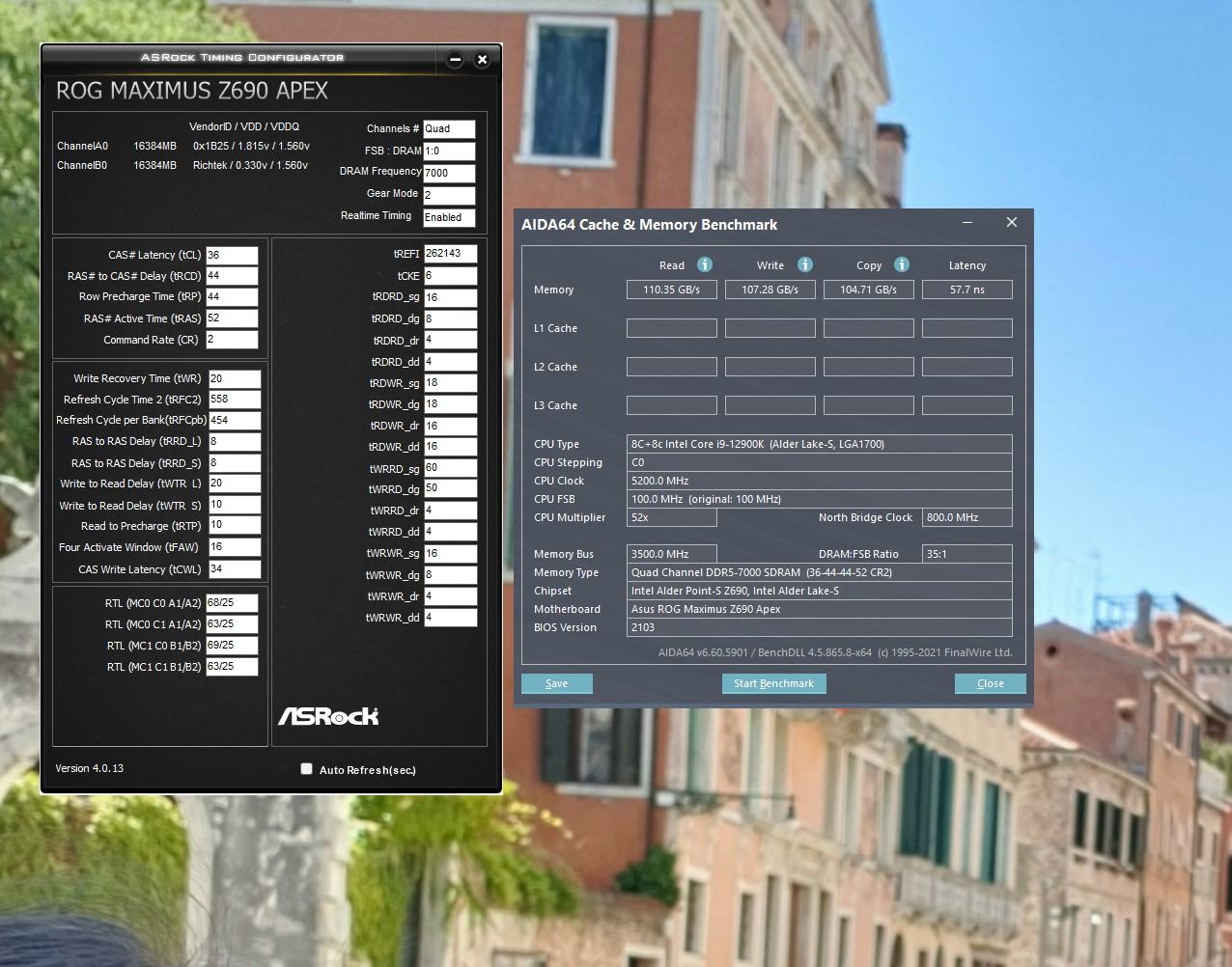Screen dimensions: 1232x967
Task: Click the tRDWR_dr value field
Action: [450, 426]
